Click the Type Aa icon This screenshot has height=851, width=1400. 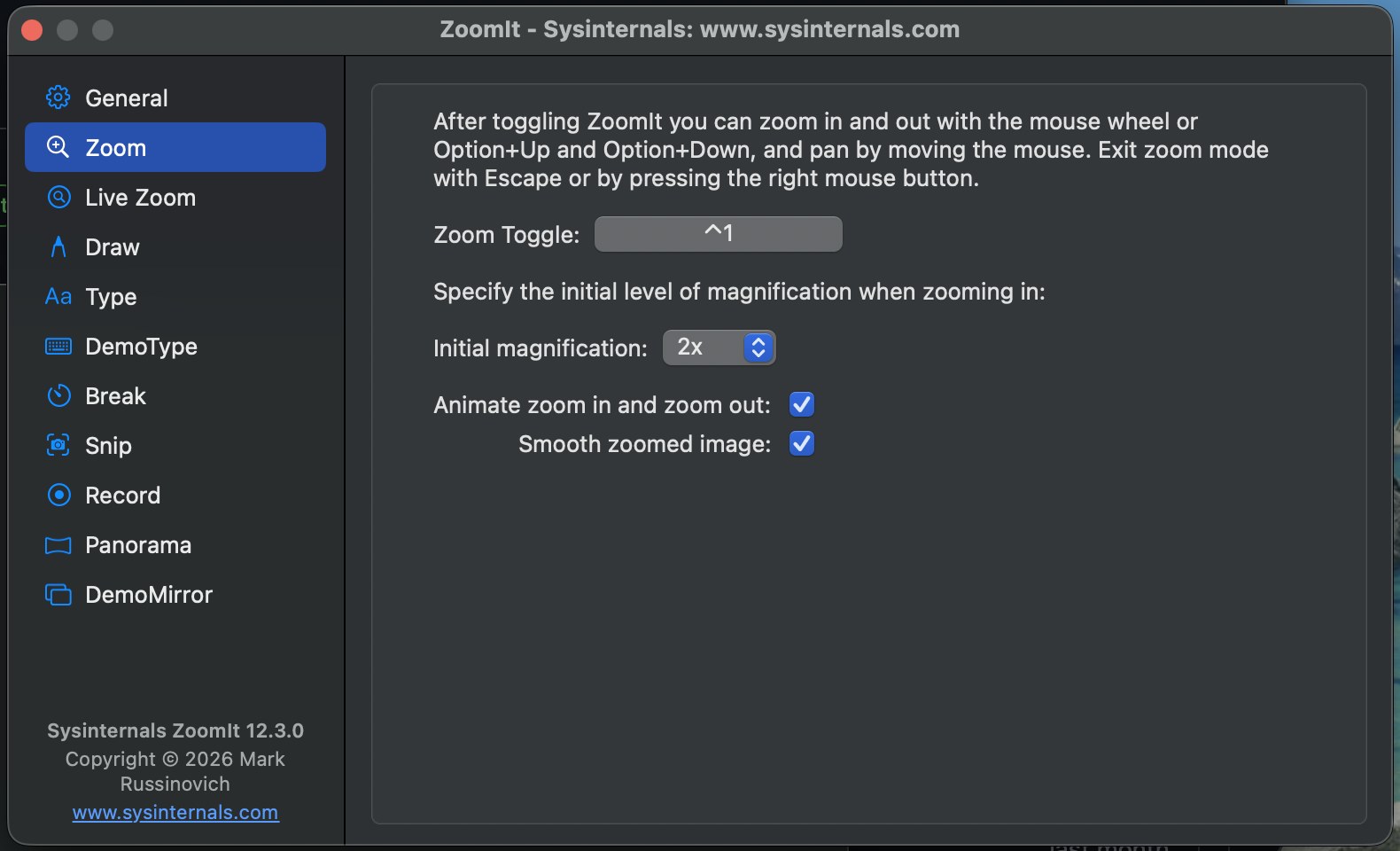(58, 296)
